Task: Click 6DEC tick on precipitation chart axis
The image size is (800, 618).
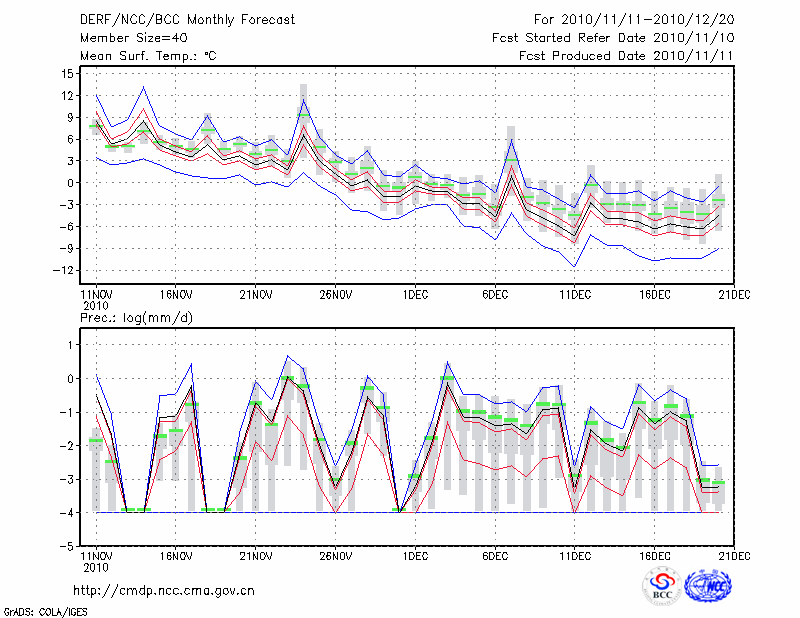Action: point(495,554)
